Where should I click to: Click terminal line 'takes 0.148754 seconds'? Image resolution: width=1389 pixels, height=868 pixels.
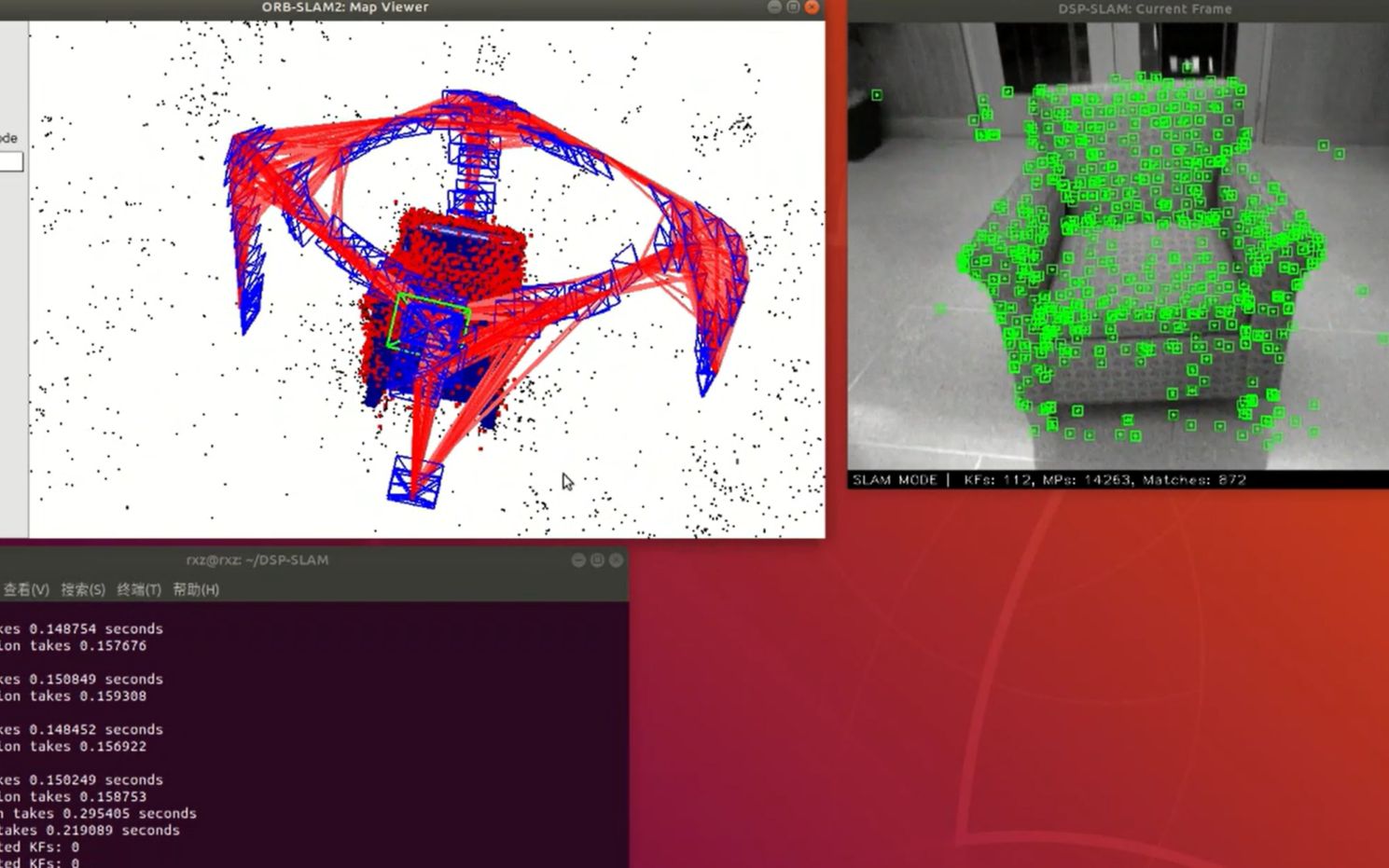click(x=81, y=628)
